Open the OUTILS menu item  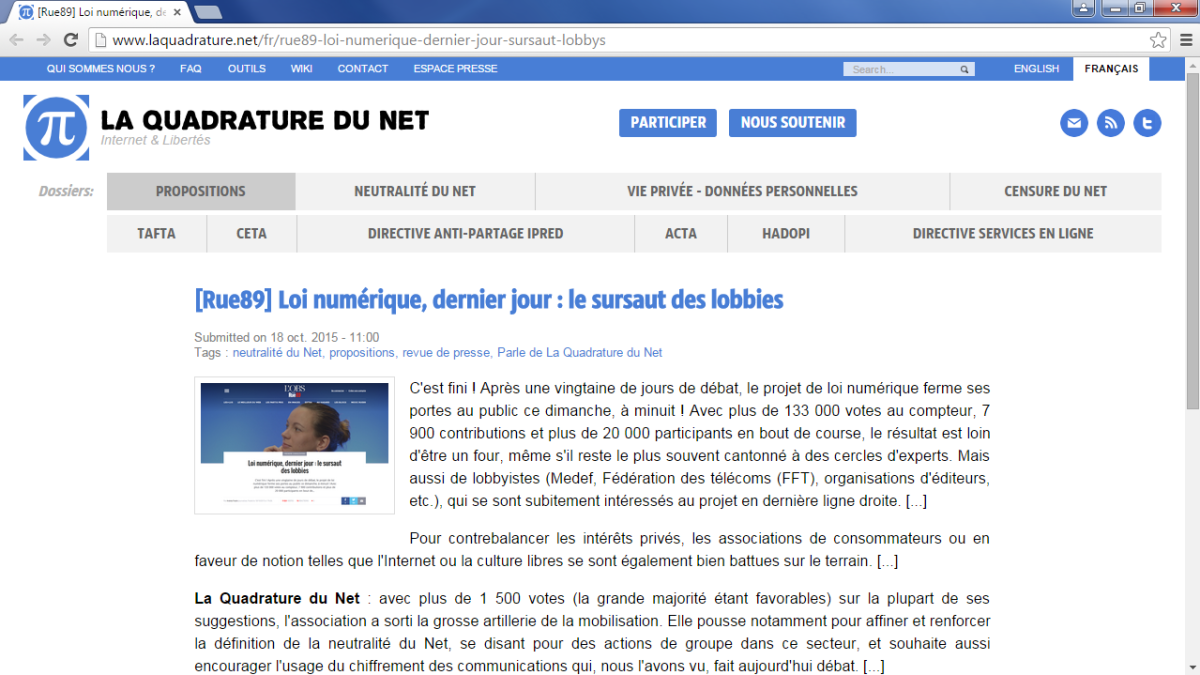tap(247, 69)
